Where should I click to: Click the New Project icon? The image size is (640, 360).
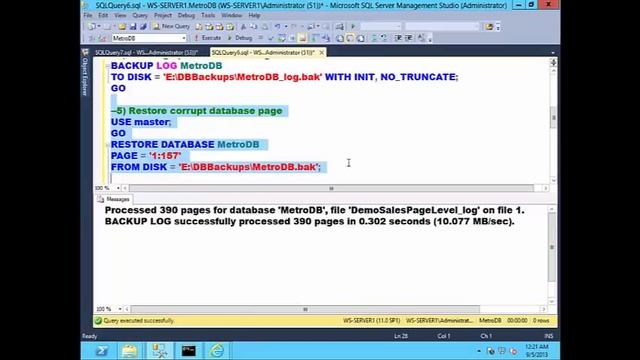(91, 27)
